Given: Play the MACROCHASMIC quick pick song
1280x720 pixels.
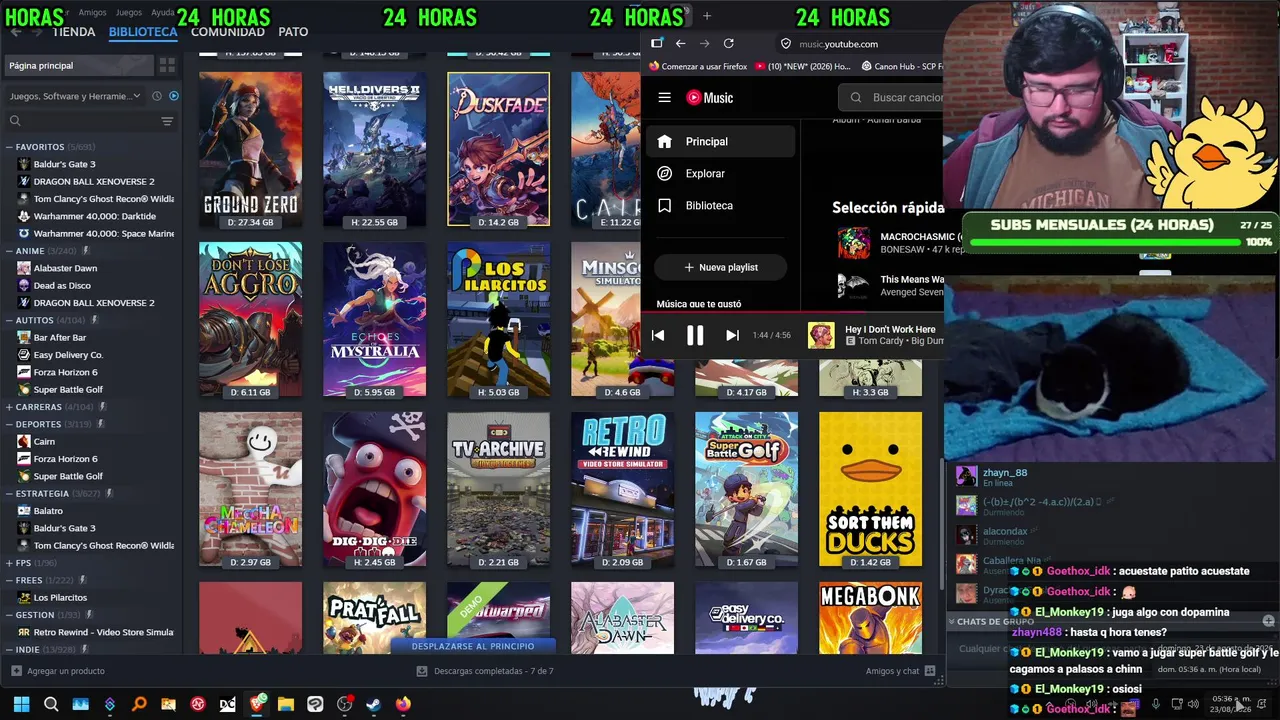Looking at the screenshot, I should point(854,243).
